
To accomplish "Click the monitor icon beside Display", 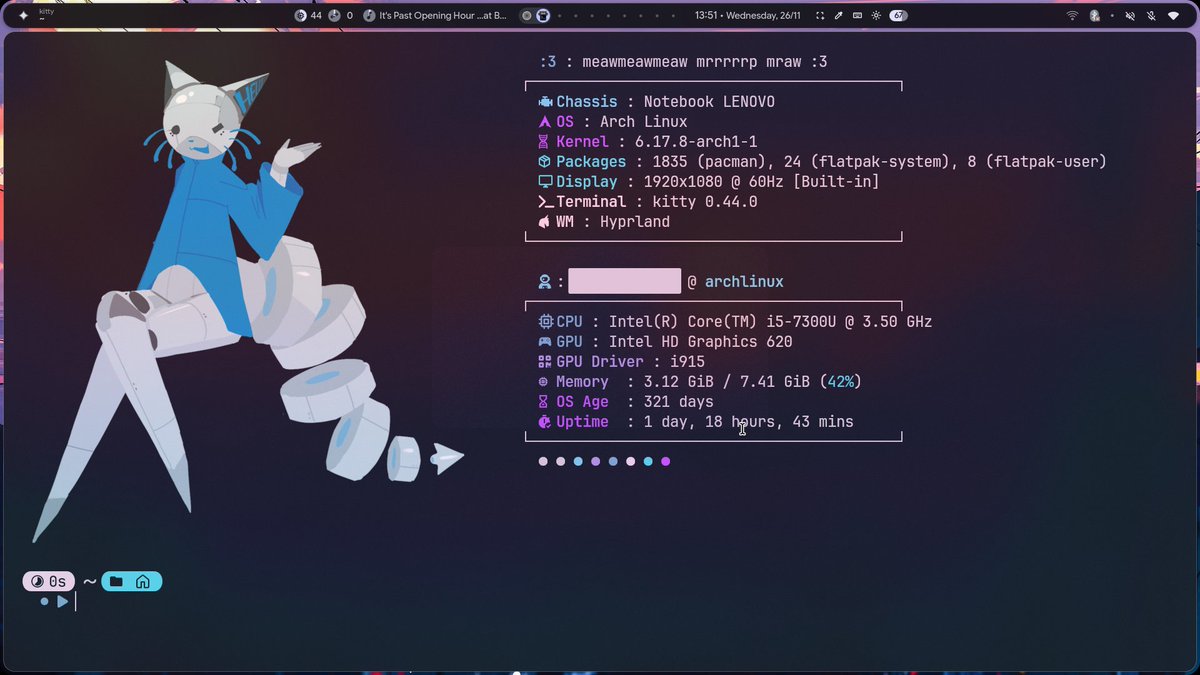I will coord(545,182).
